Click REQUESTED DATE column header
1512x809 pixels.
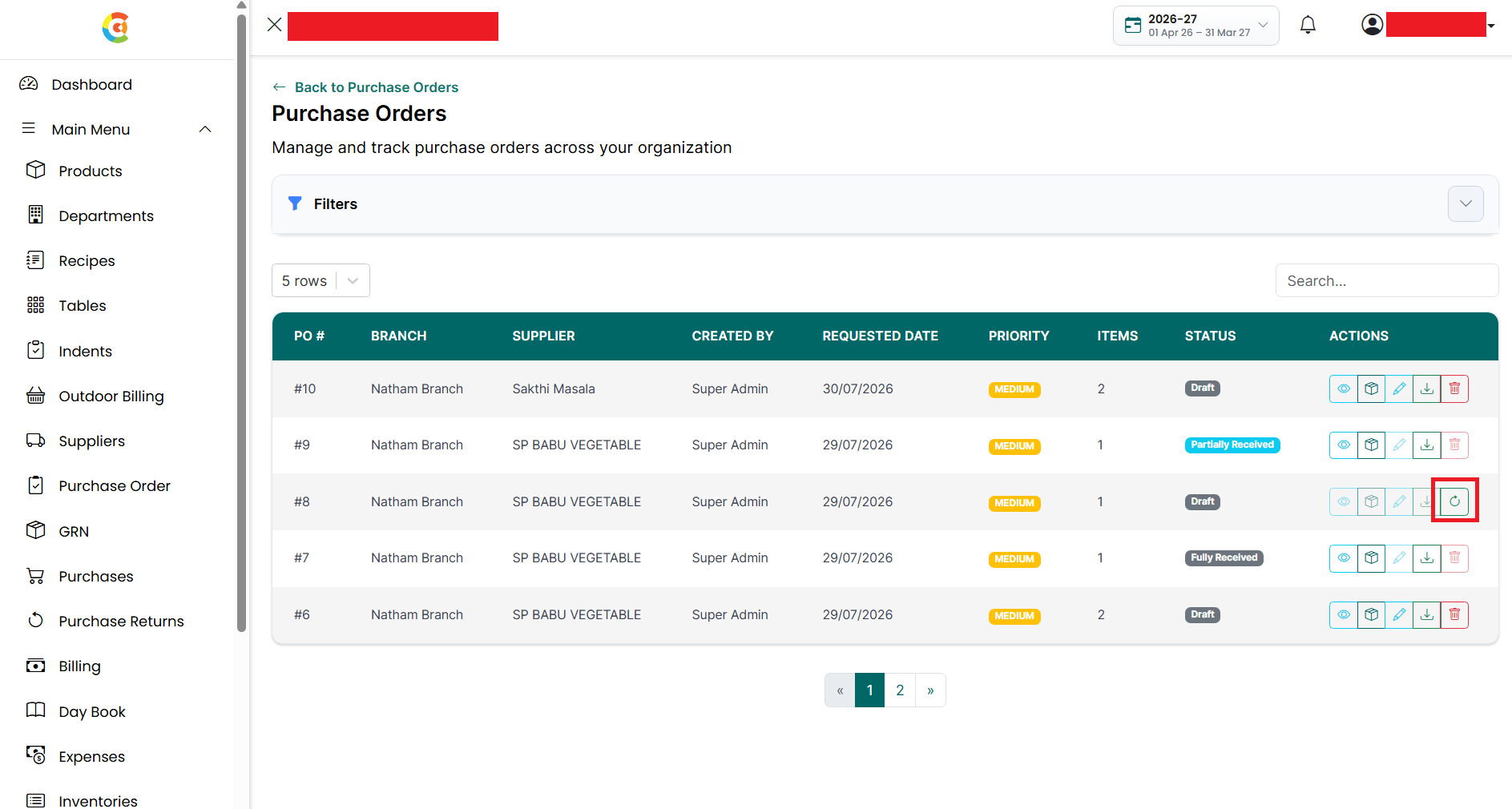[x=880, y=336]
